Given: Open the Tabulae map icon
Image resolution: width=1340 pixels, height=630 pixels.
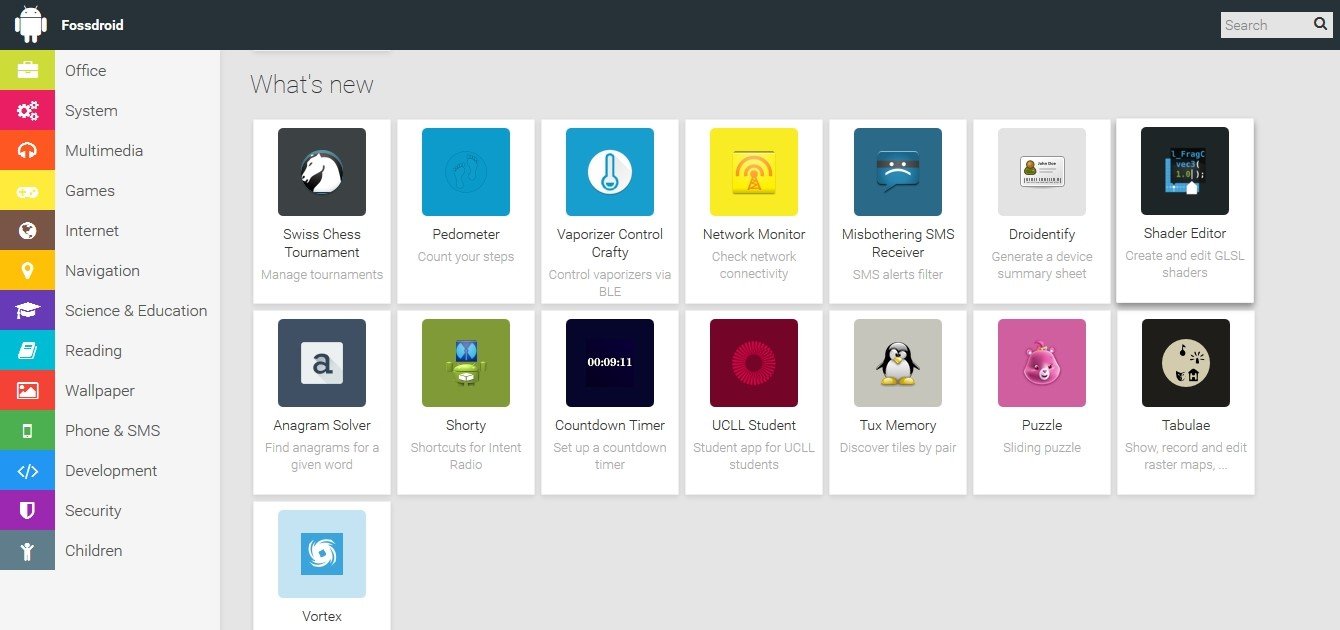Looking at the screenshot, I should [x=1186, y=363].
